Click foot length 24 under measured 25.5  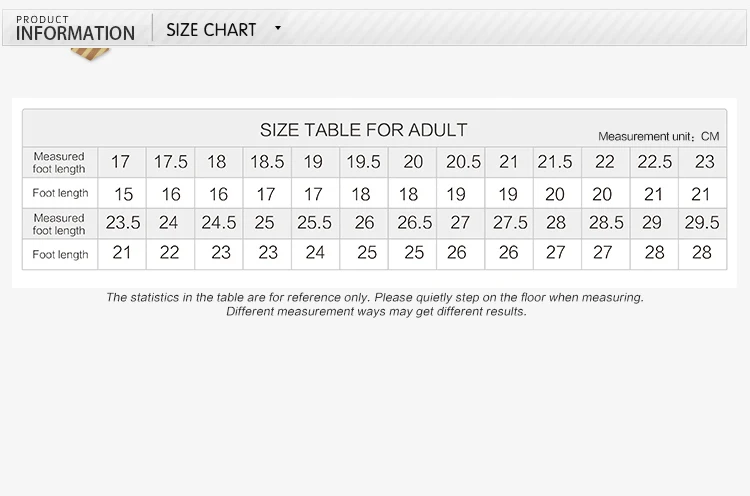pyautogui.click(x=315, y=254)
